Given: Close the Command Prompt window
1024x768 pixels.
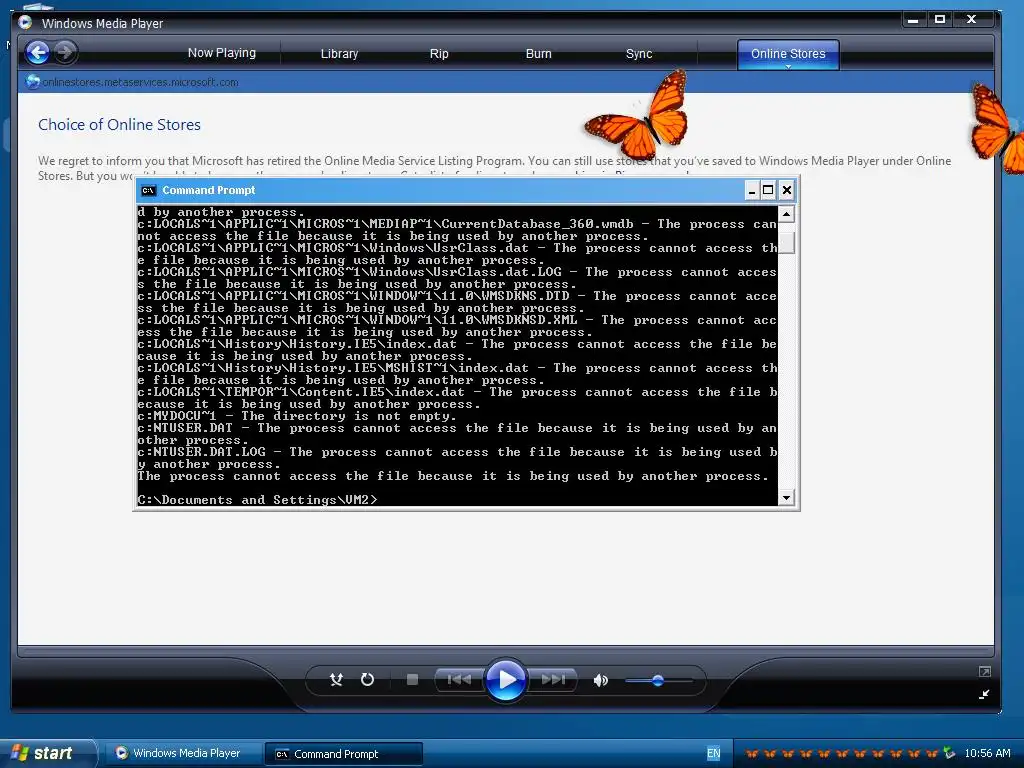Looking at the screenshot, I should click(x=787, y=191).
